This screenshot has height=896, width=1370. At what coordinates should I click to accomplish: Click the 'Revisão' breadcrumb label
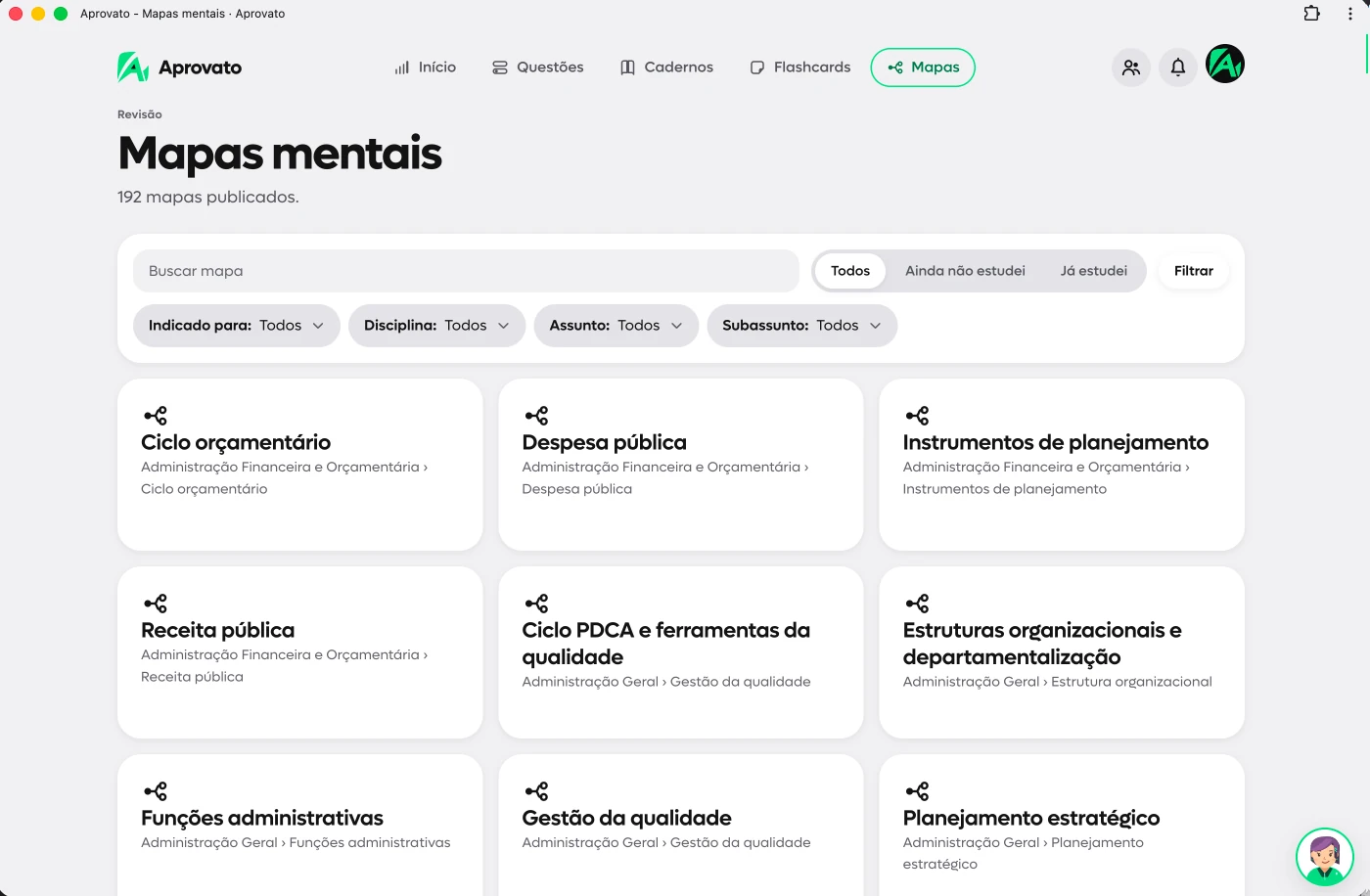pos(140,114)
